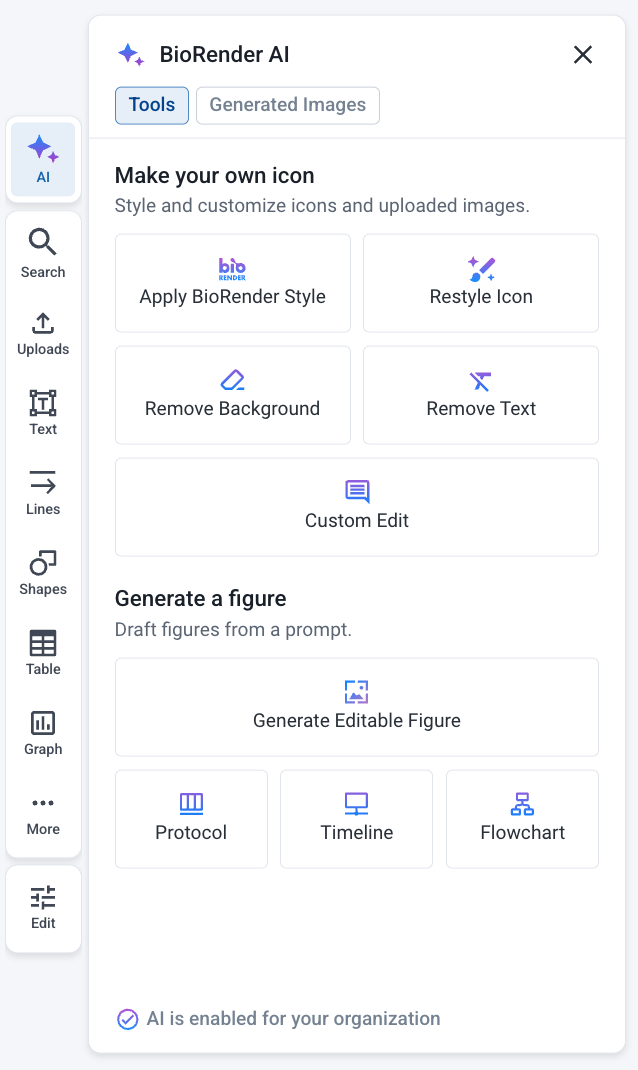Open the Uploads sidebar tool
The image size is (638, 1070).
click(x=43, y=334)
